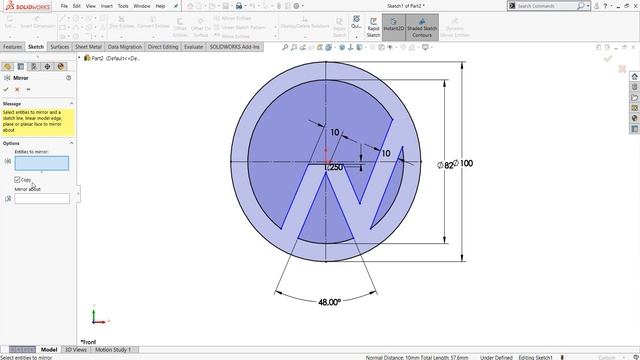Pin the Mirror property panel
Image resolution: width=640 pixels, height=360 pixels.
(28, 89)
